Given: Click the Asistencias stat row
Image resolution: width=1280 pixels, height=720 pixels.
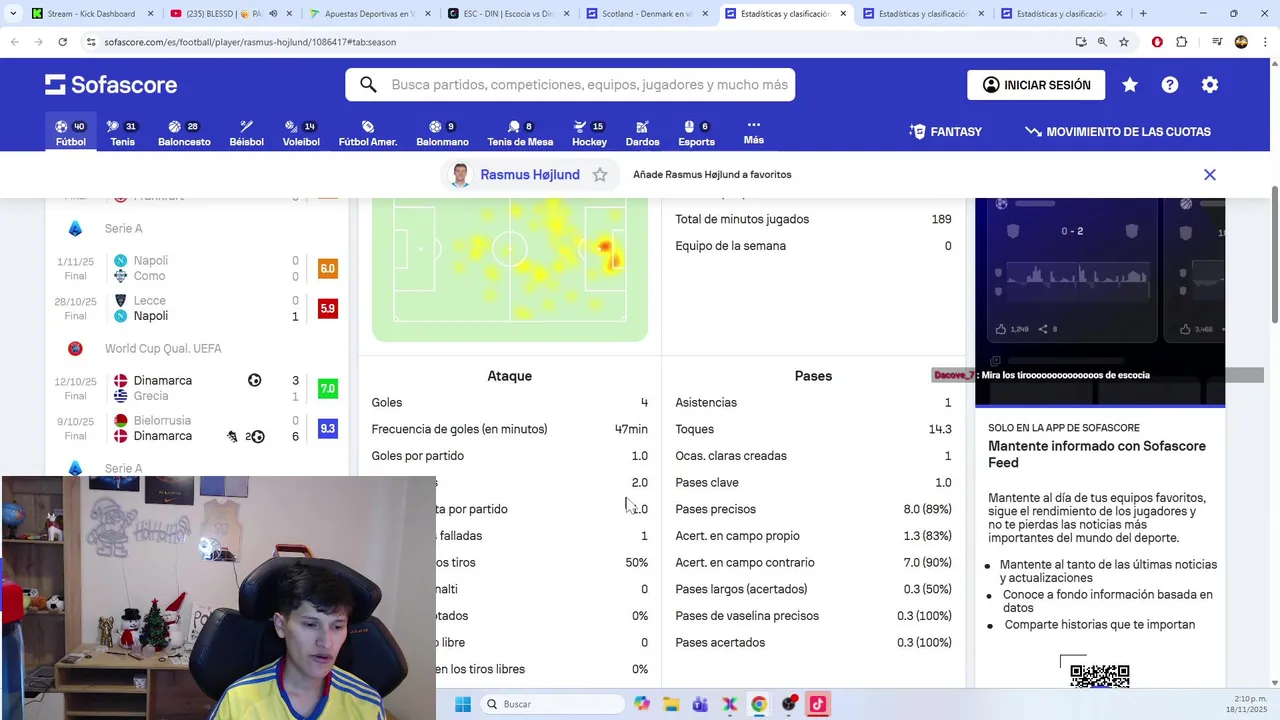Looking at the screenshot, I should [813, 403].
